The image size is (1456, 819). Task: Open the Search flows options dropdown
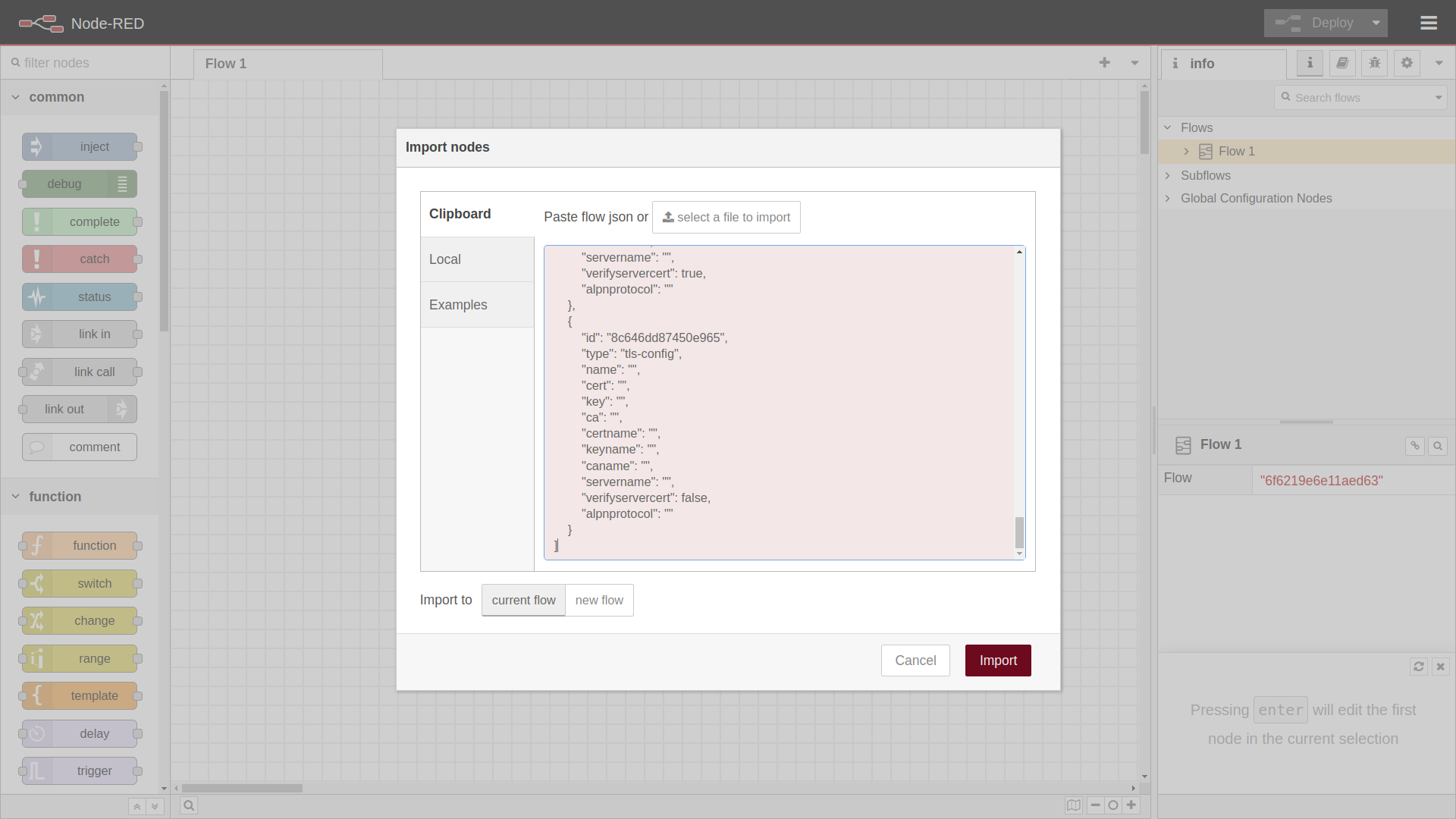(x=1439, y=97)
